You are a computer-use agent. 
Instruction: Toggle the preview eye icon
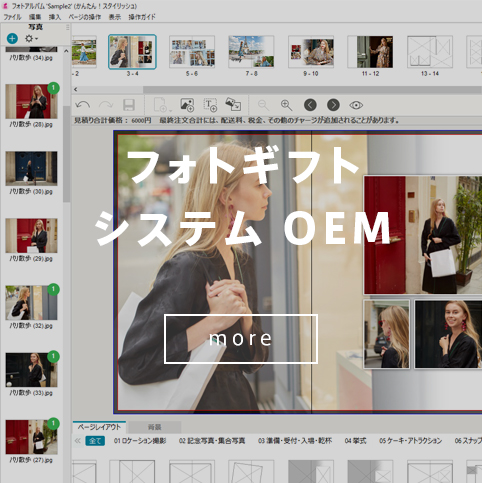[356, 105]
